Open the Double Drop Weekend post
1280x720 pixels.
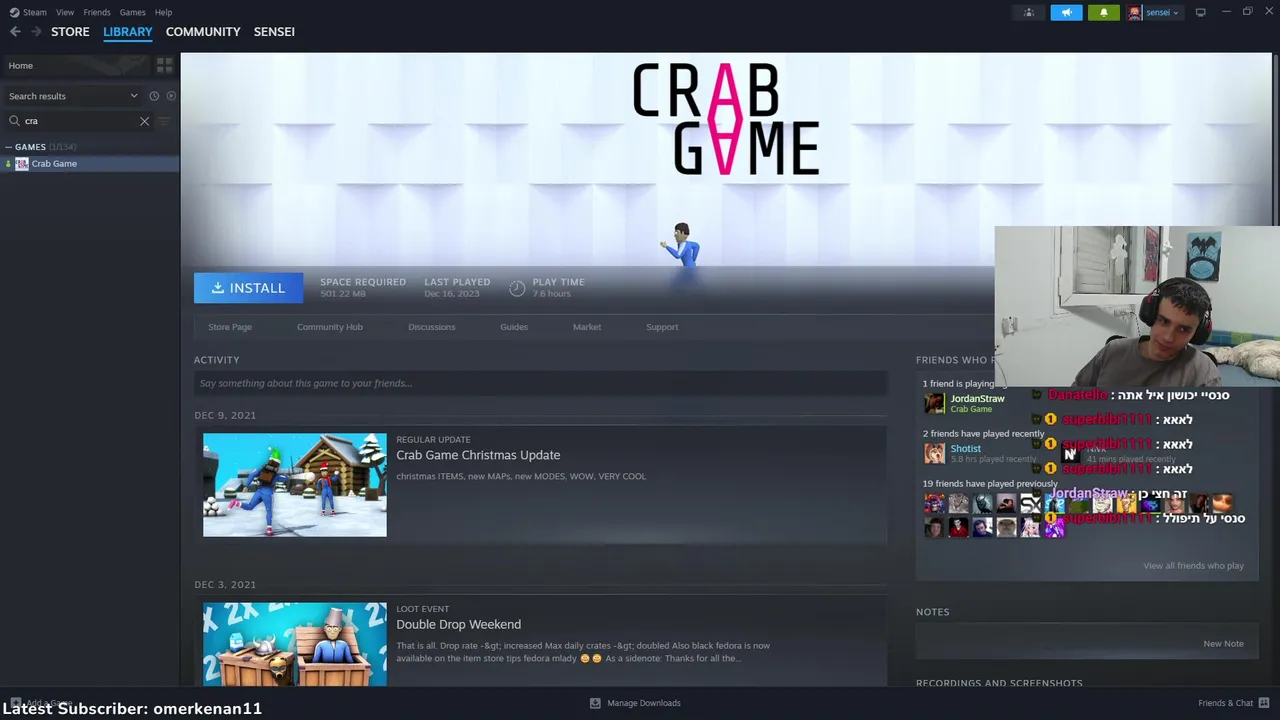pyautogui.click(x=458, y=625)
